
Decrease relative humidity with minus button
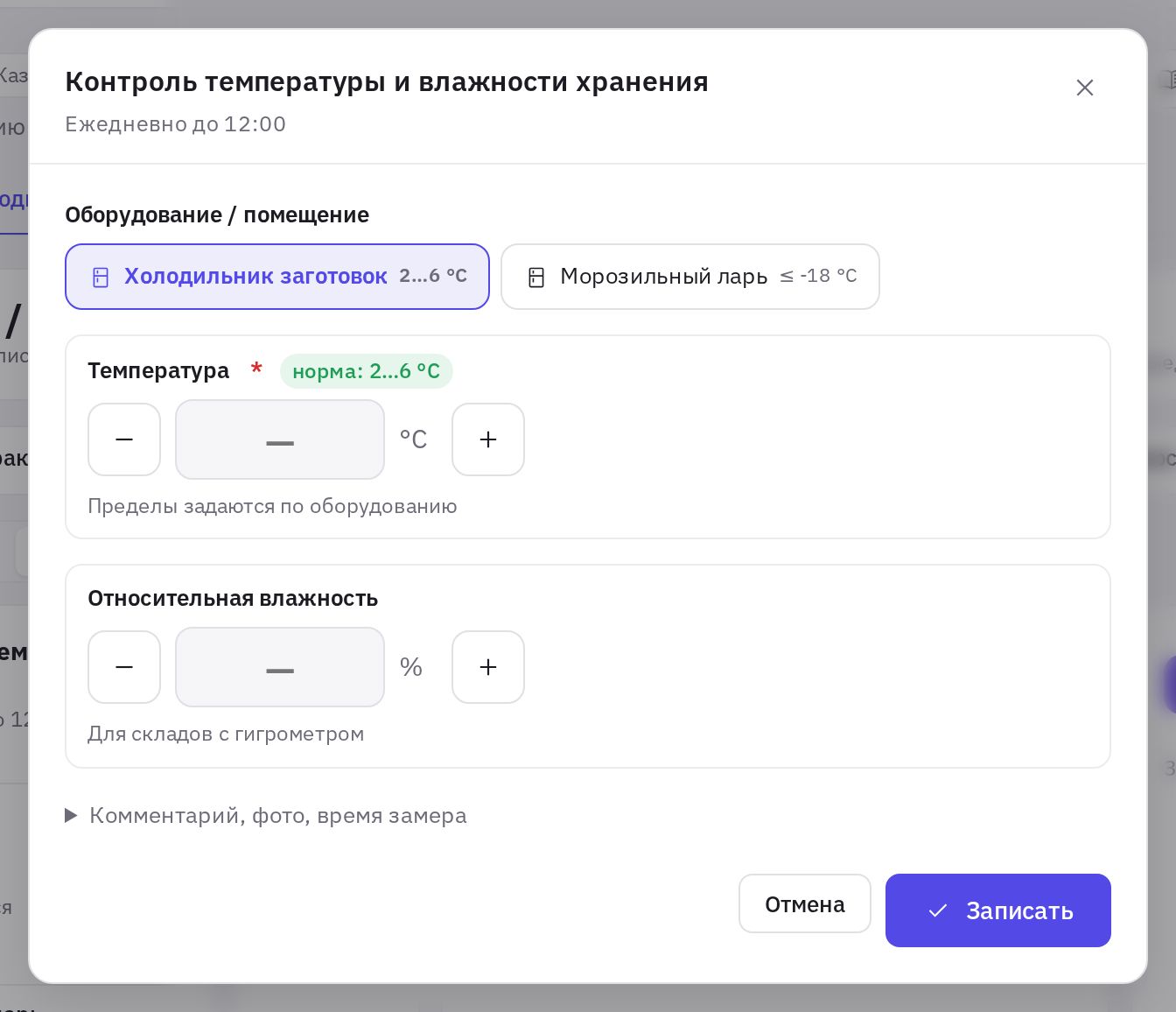(x=124, y=667)
